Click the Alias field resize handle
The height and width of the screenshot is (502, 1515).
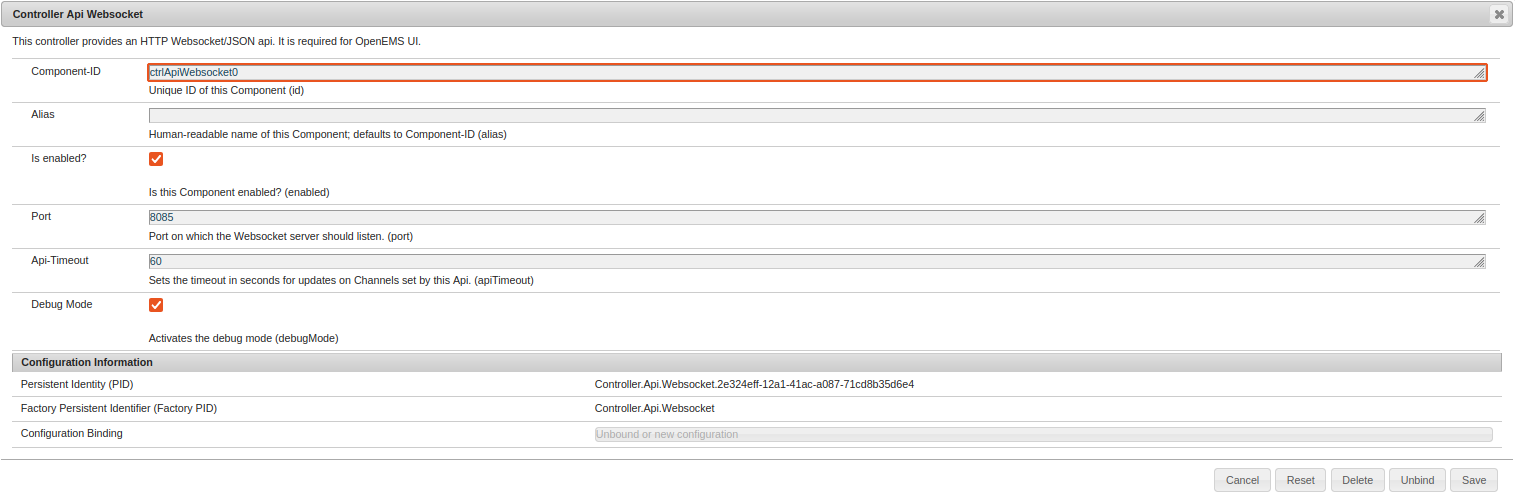(x=1479, y=117)
